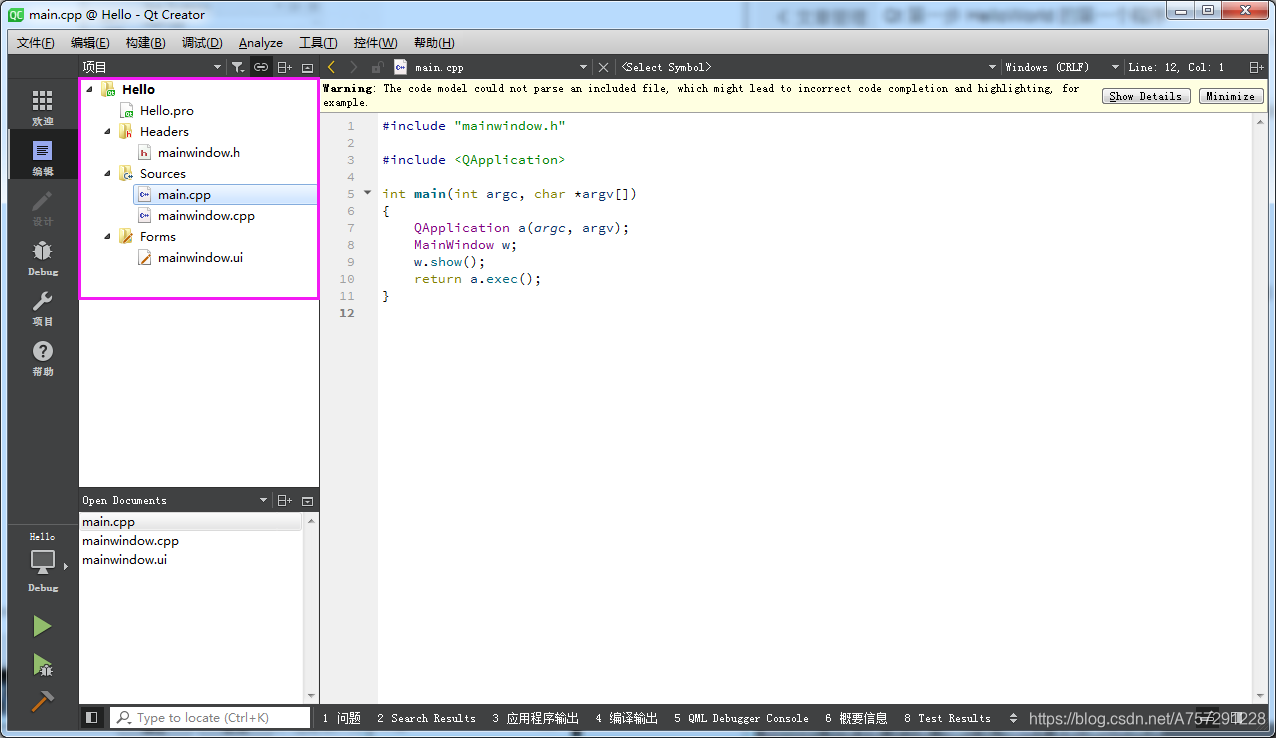Viewport: 1276px width, 738px height.
Task: Select mainwindow.ui under Forms in the tree
Action: 200,258
